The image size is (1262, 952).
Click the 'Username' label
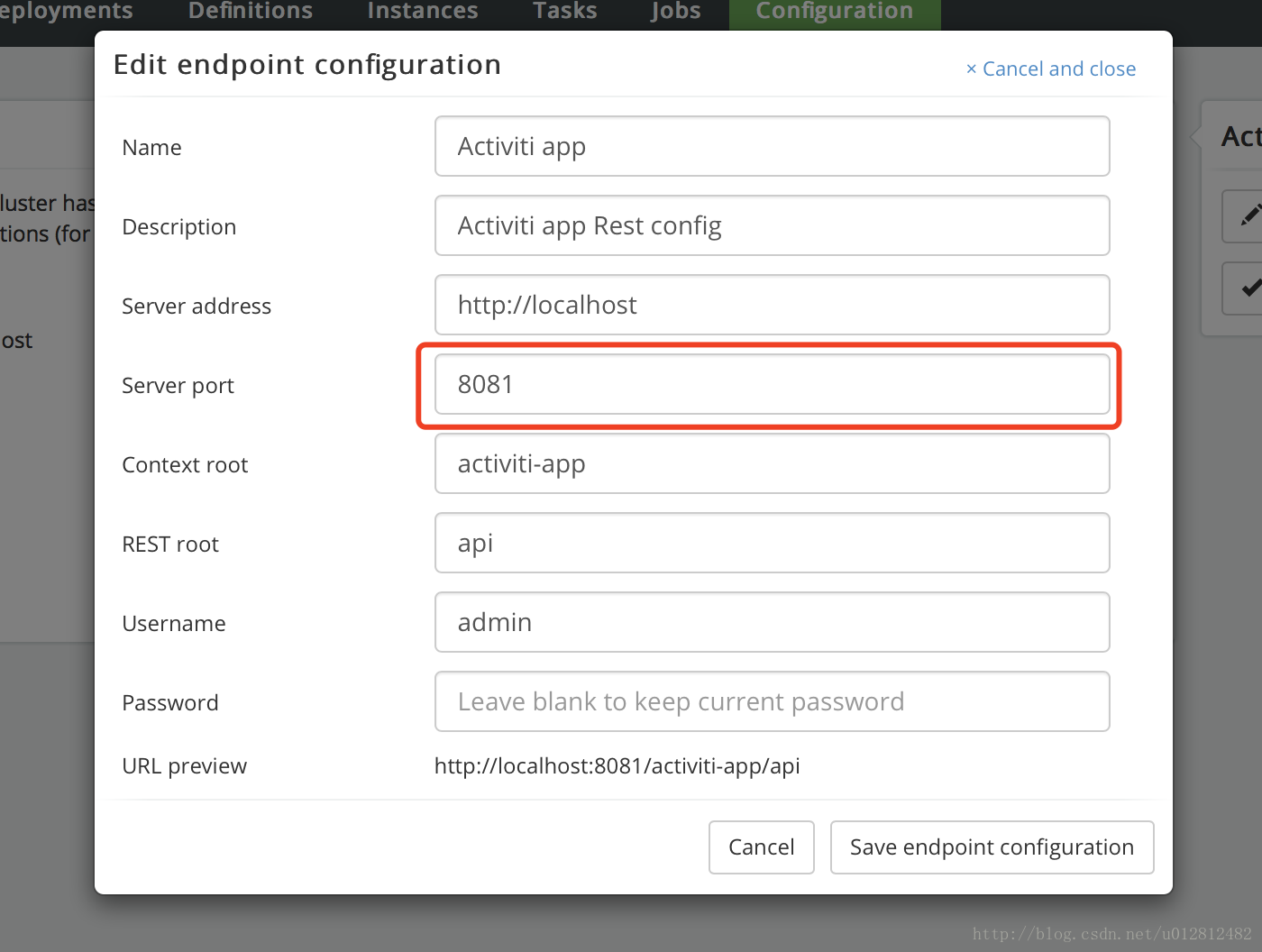coord(174,624)
